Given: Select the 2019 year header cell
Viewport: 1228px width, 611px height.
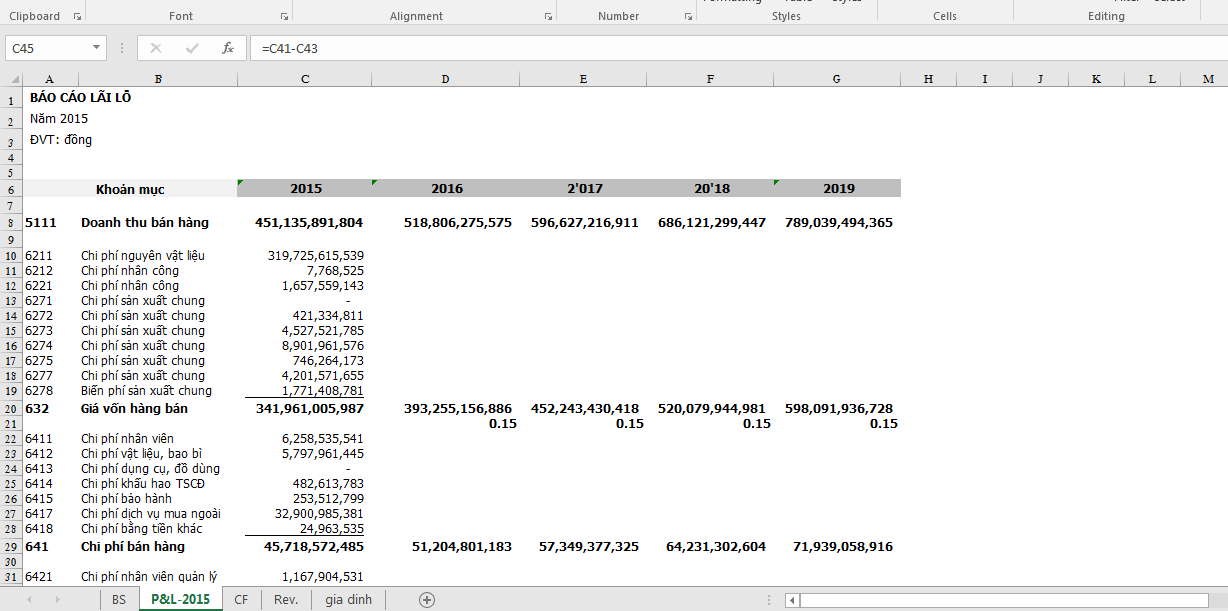Looking at the screenshot, I should [x=838, y=189].
